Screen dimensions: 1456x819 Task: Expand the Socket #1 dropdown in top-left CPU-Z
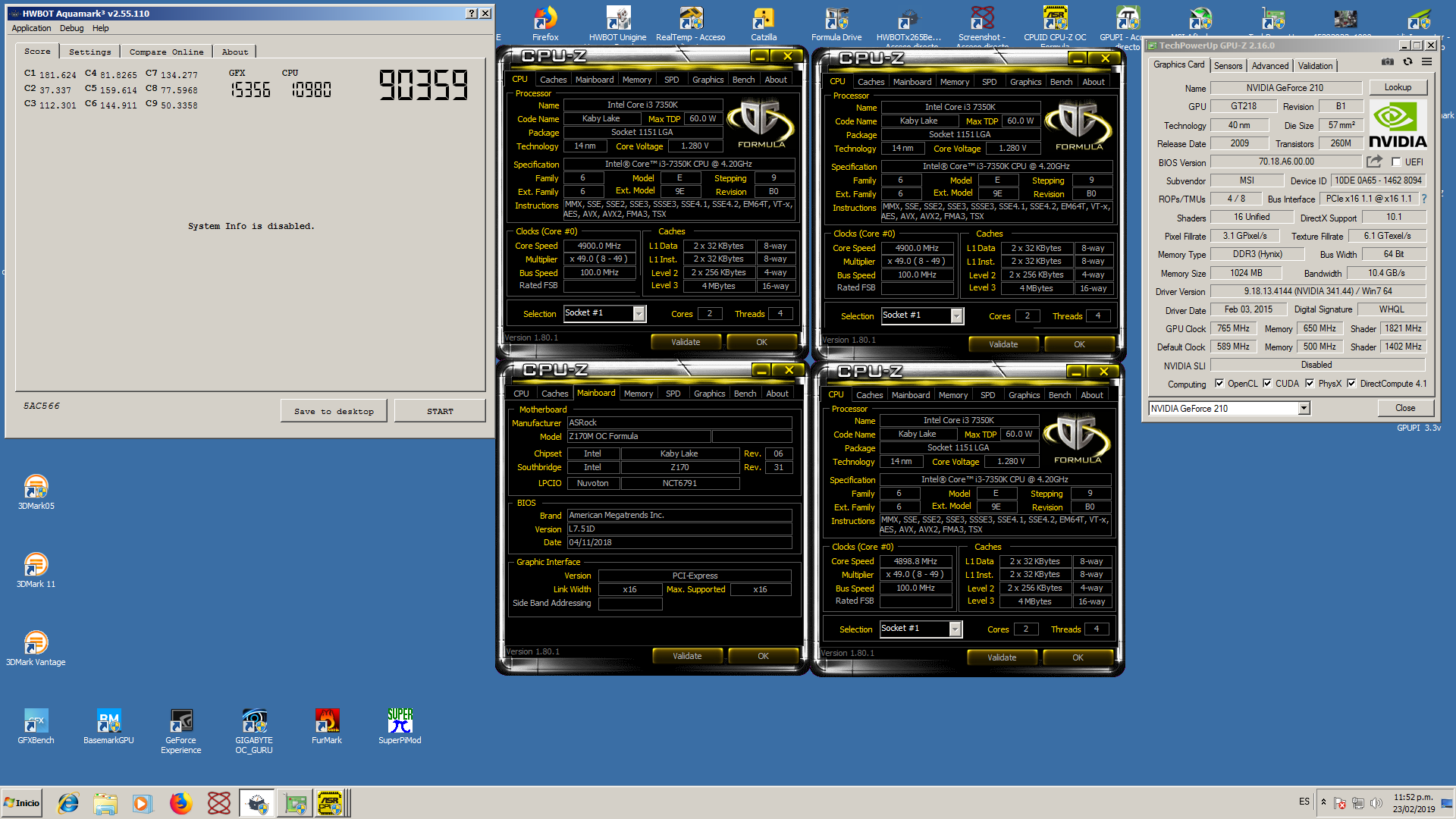[x=639, y=314]
